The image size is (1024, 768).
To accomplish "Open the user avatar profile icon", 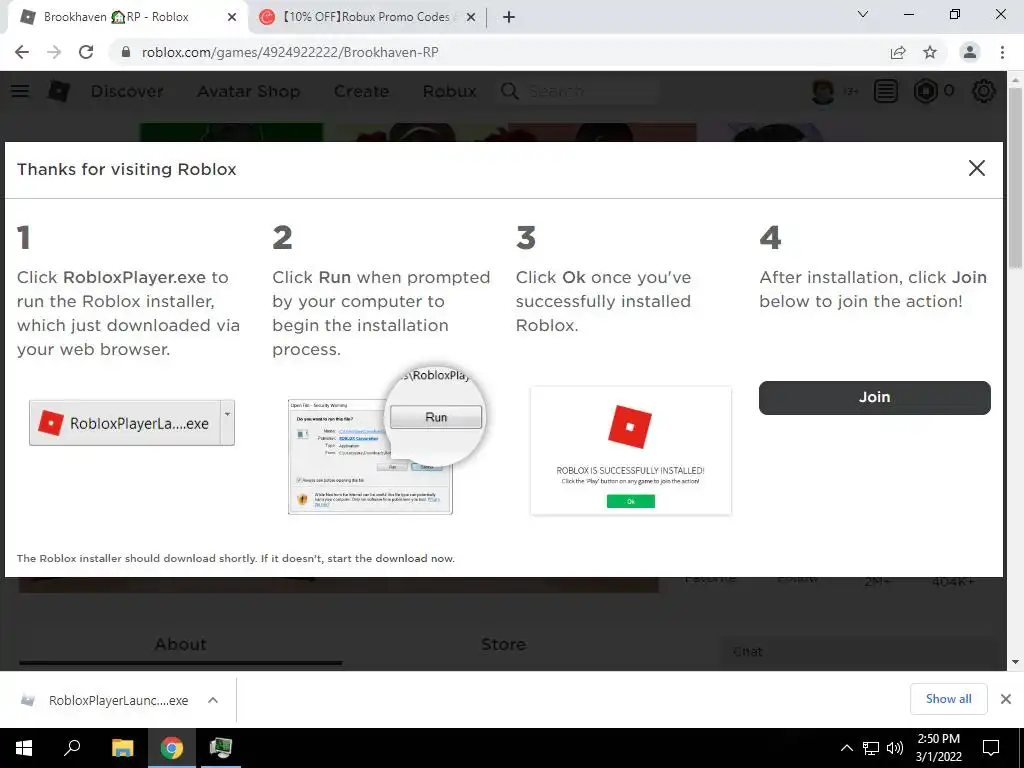I will (x=823, y=91).
